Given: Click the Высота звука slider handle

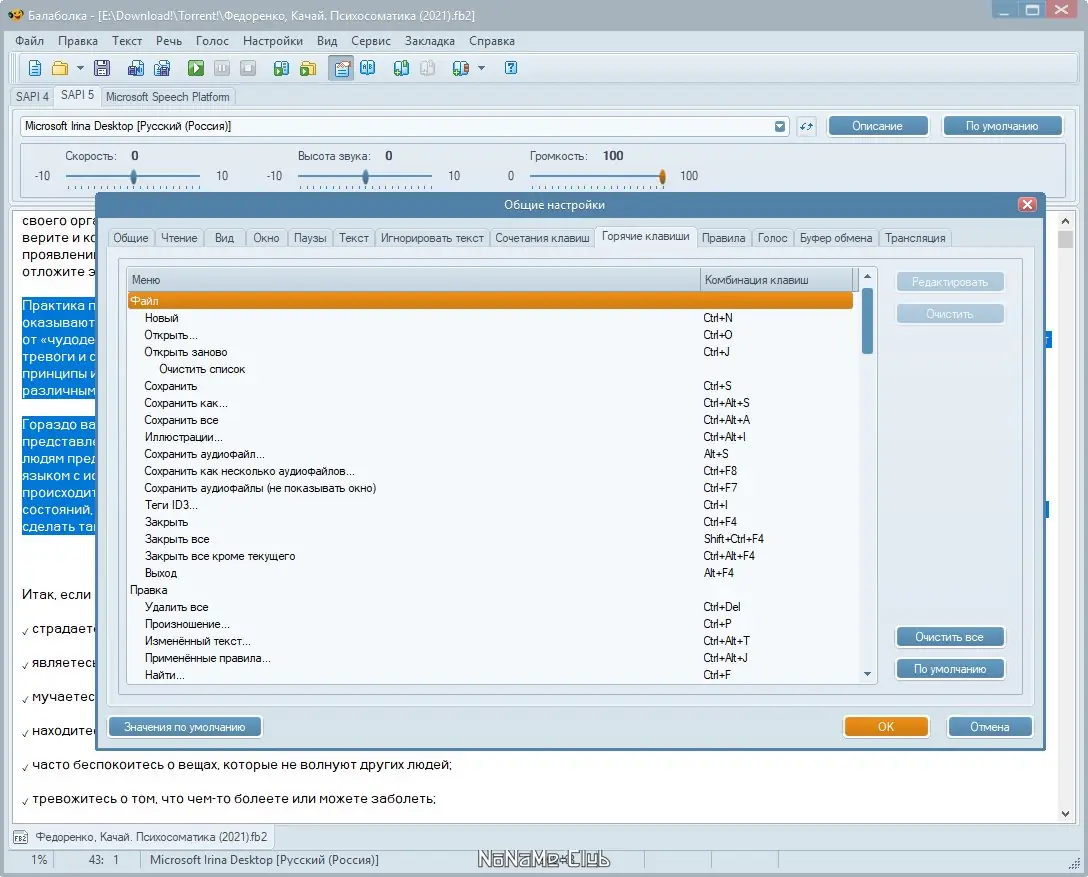Looking at the screenshot, I should click(366, 177).
